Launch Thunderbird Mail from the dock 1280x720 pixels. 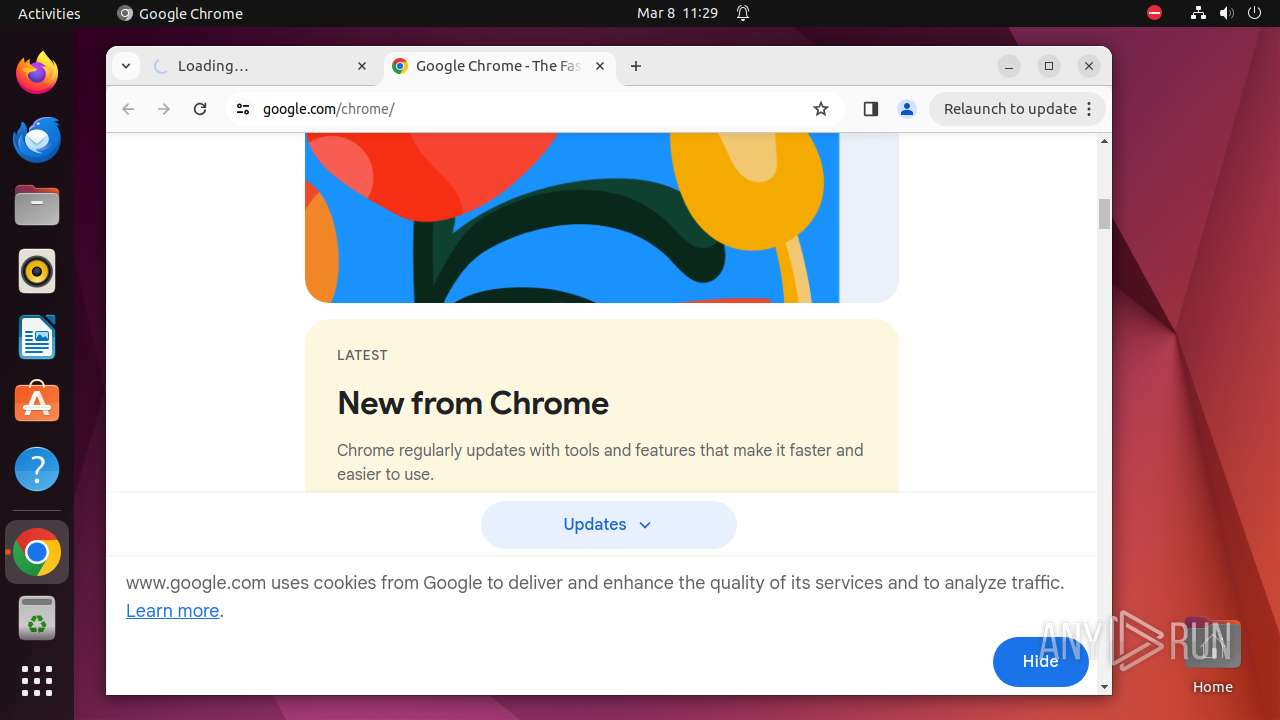pos(37,139)
